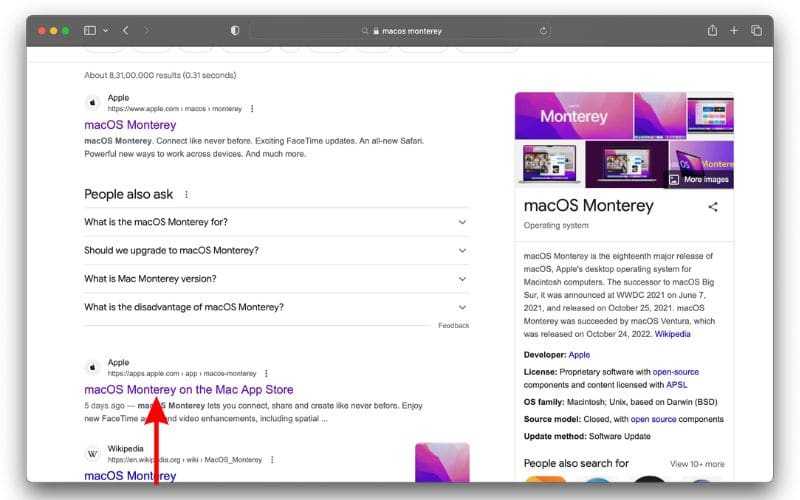This screenshot has height=500, width=800.
Task: Expand "Should we upgrade to macOS Monterey?"
Action: 462,251
